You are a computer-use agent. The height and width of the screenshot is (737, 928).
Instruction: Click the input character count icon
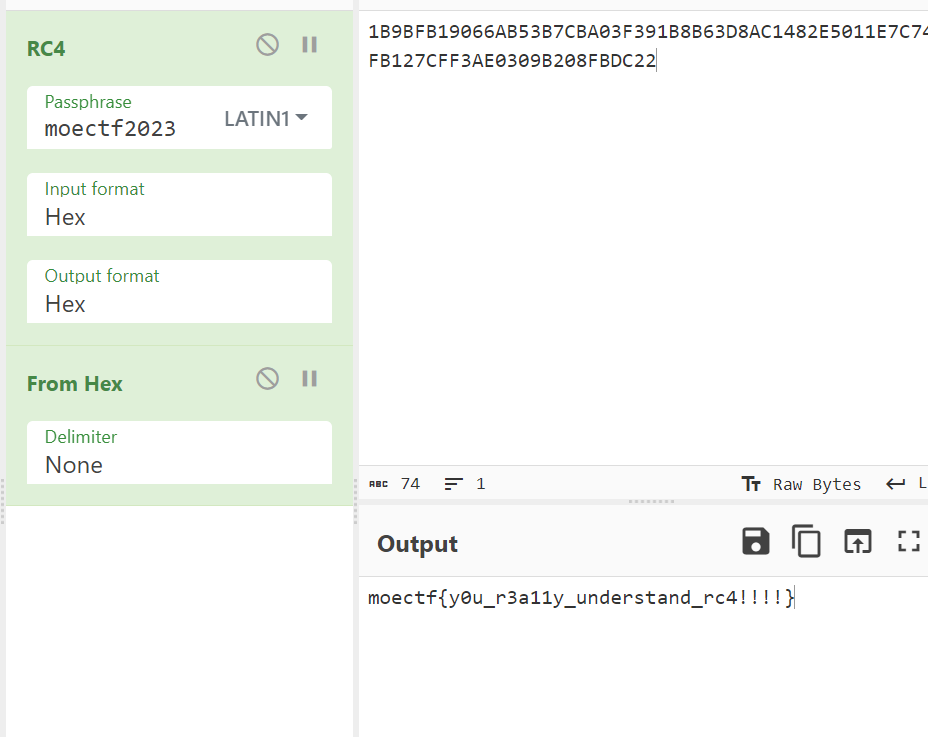(x=378, y=484)
